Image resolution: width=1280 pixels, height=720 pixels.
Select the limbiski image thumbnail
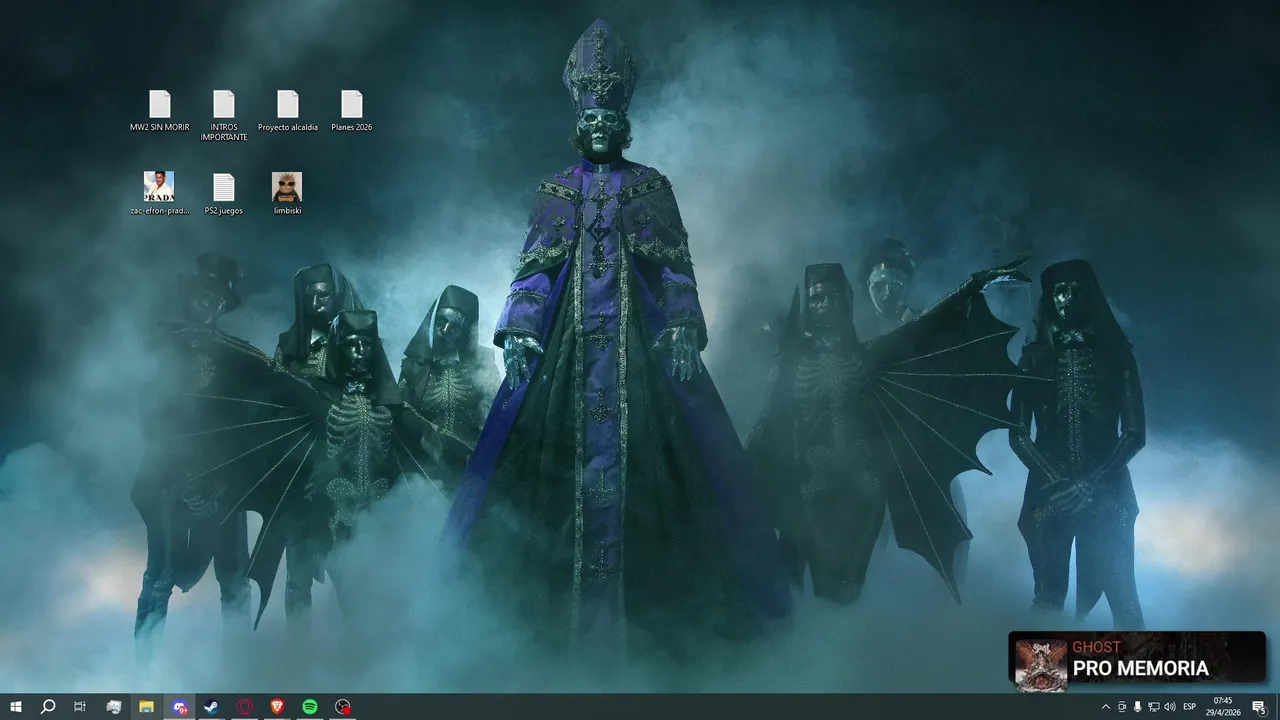287,187
